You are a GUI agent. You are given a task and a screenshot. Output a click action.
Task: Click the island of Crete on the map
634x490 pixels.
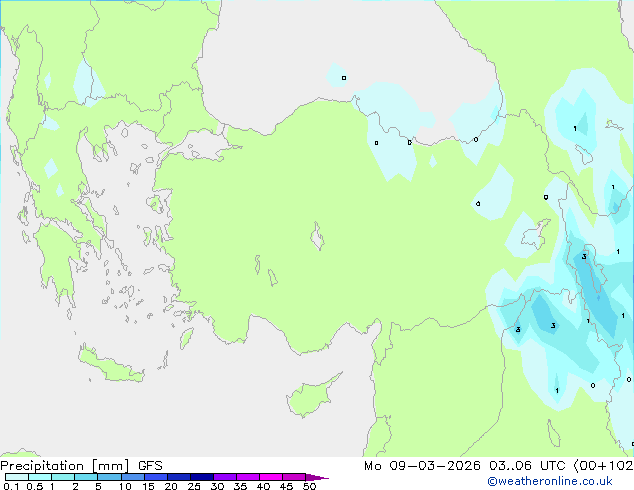110,365
